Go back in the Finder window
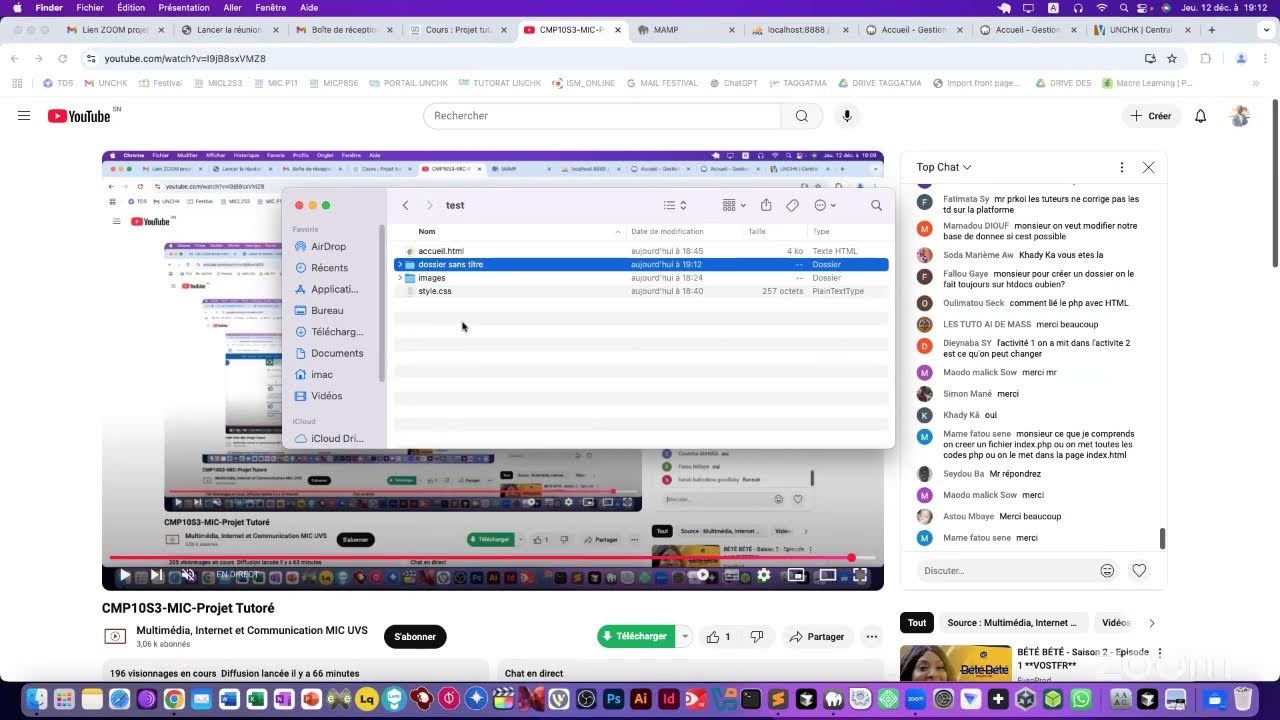This screenshot has height=720, width=1280. coord(405,205)
